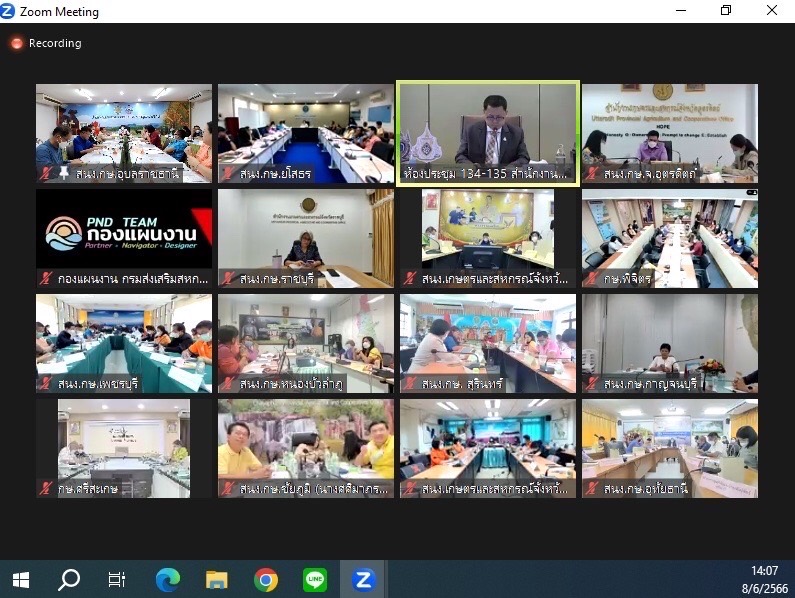Launch Google Chrome from the taskbar

coord(265,579)
